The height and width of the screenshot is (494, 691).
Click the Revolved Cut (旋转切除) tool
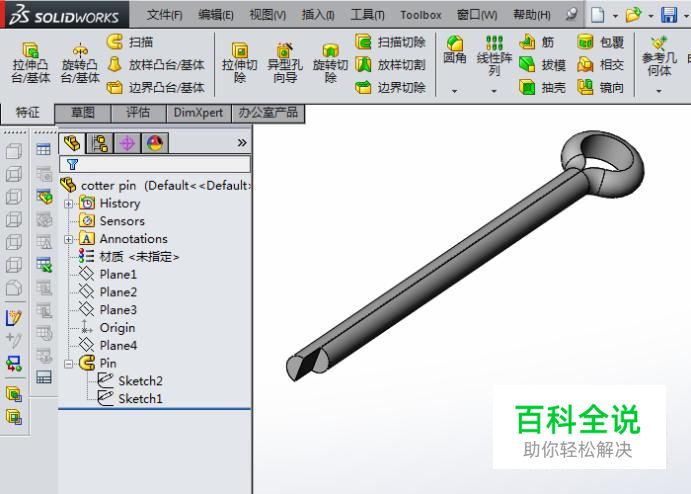[x=331, y=63]
